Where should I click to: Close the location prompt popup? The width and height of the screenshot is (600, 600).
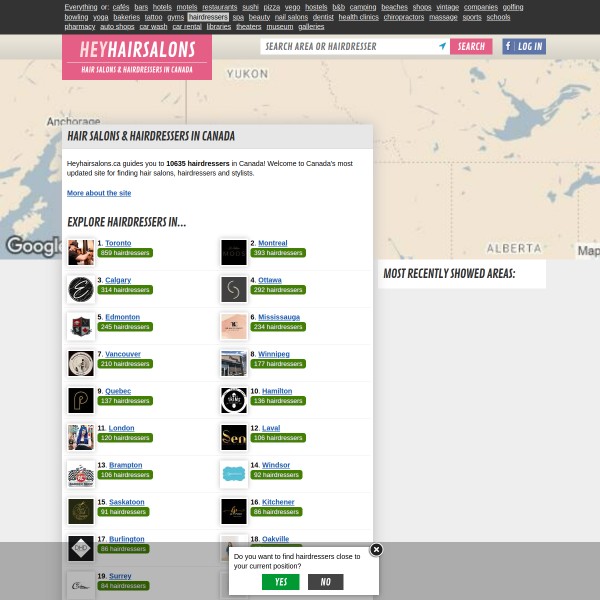[x=376, y=550]
